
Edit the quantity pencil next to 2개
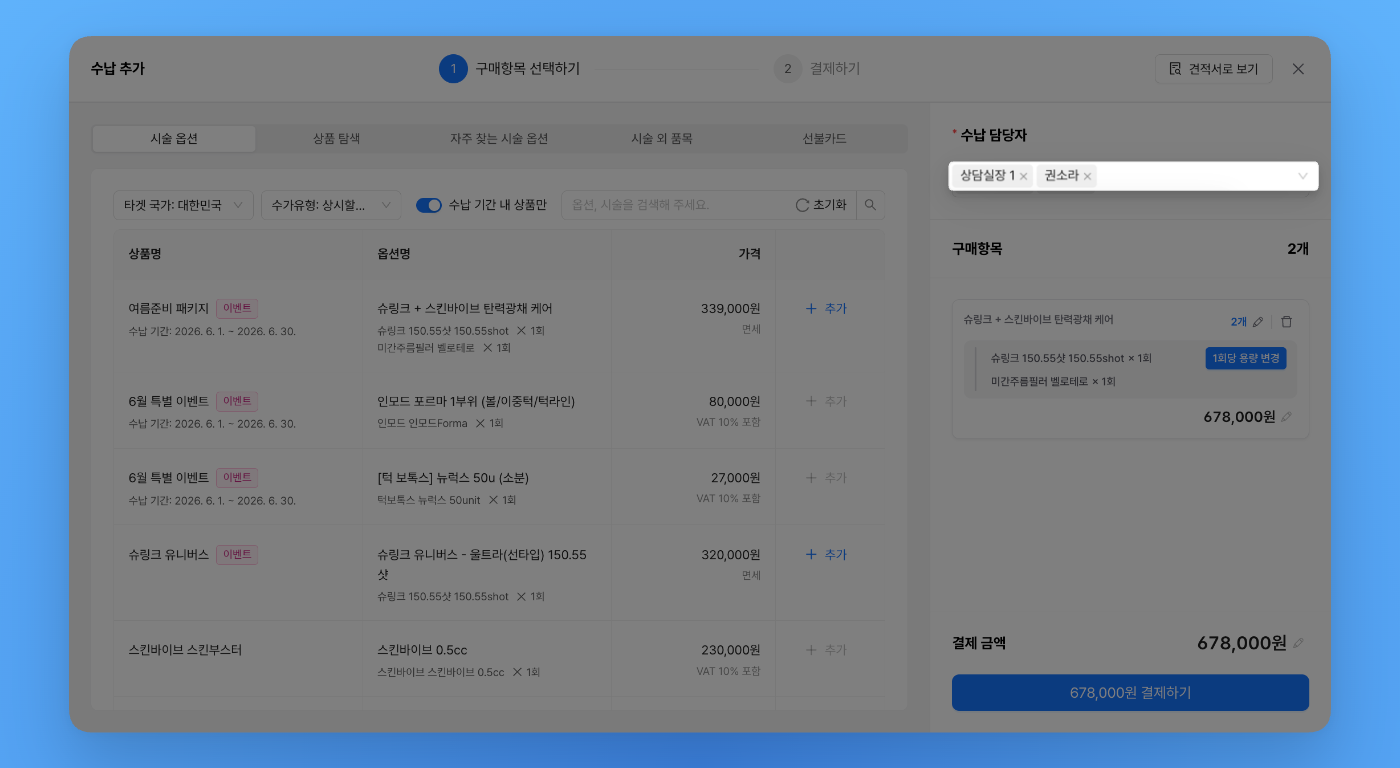(1258, 322)
